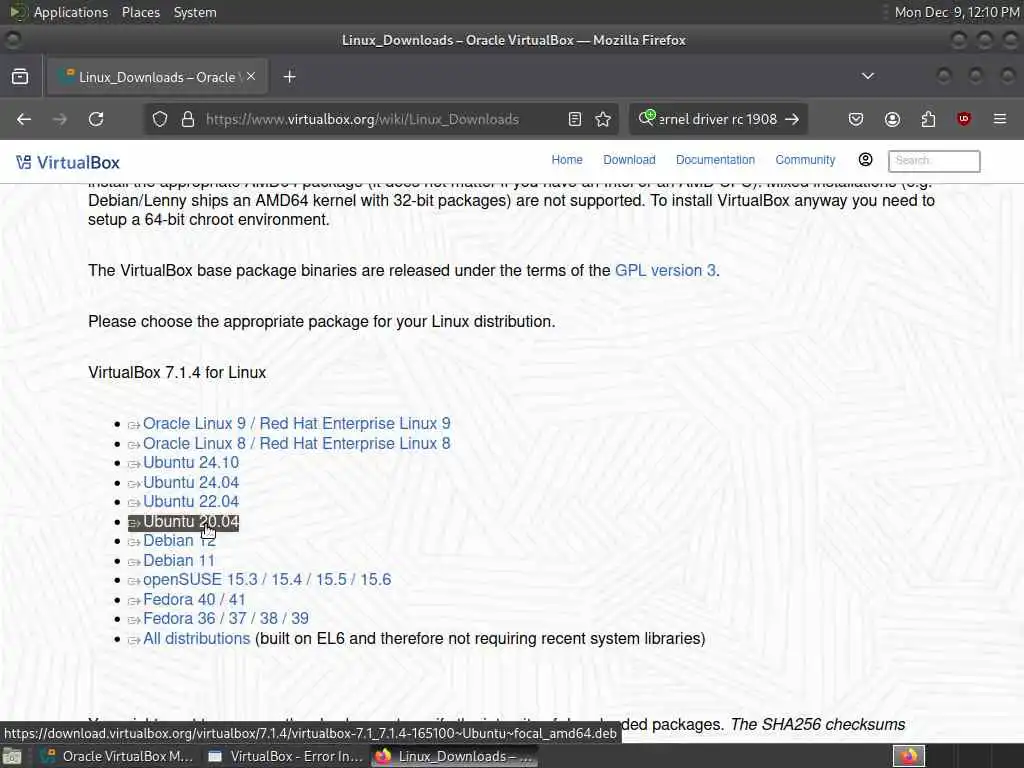The width and height of the screenshot is (1024, 768).
Task: Click the search engine magnifier icon
Action: (x=646, y=118)
